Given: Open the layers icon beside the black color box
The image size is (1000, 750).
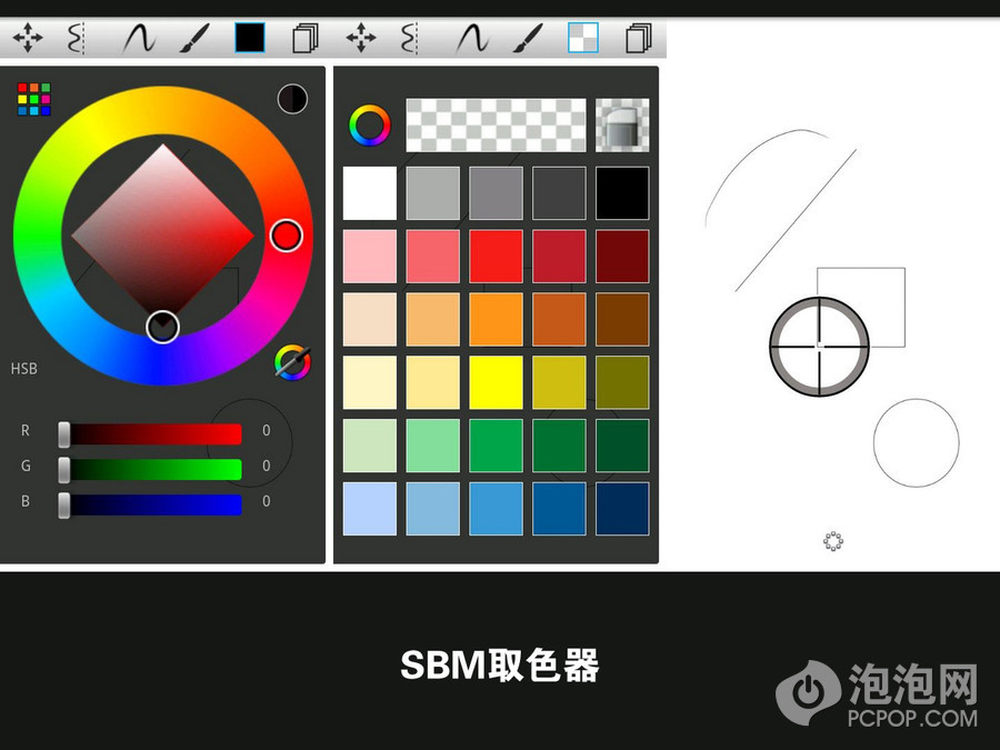Looking at the screenshot, I should tap(305, 39).
